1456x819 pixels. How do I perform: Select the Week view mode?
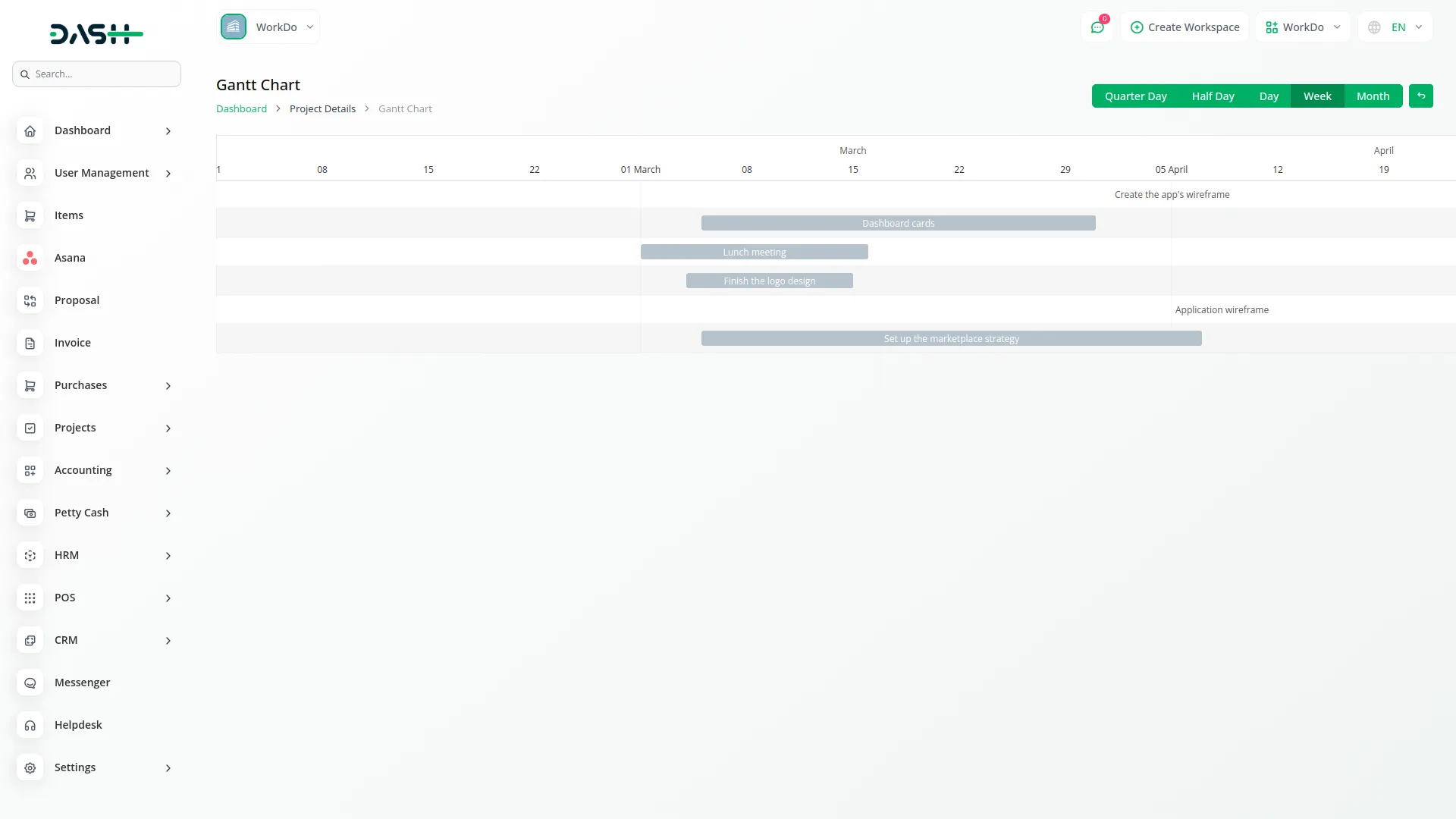tap(1317, 96)
